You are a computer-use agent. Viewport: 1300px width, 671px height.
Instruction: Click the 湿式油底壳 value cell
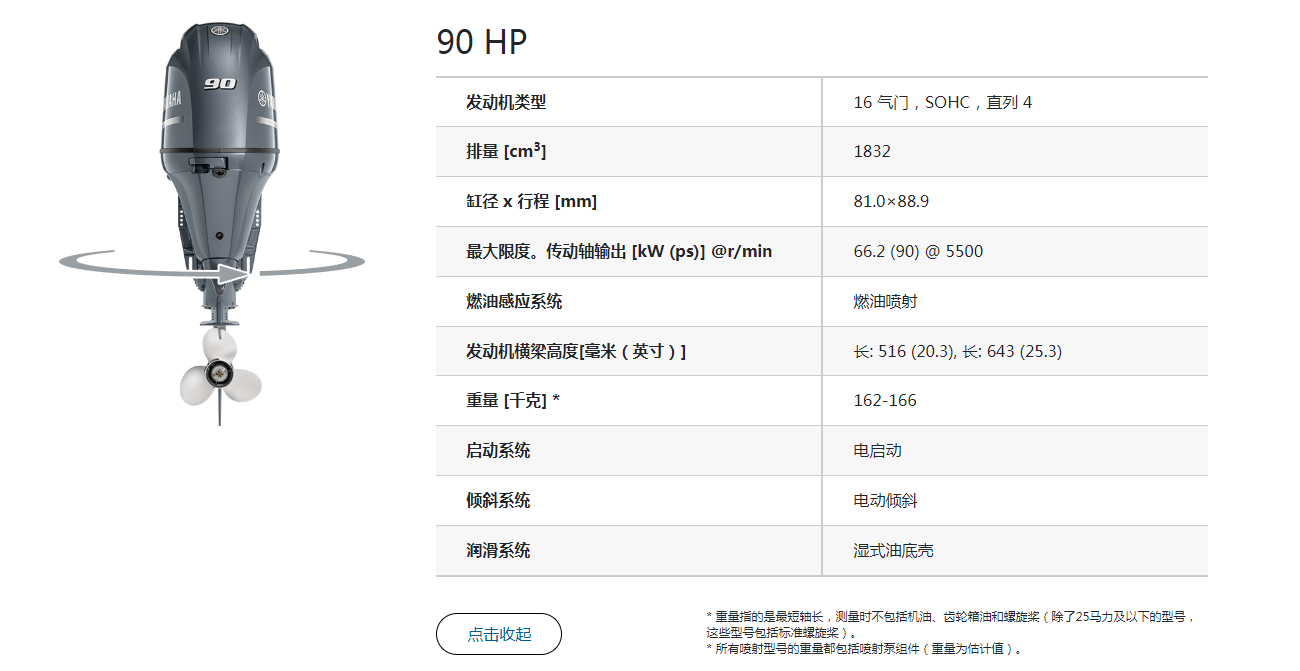[893, 550]
